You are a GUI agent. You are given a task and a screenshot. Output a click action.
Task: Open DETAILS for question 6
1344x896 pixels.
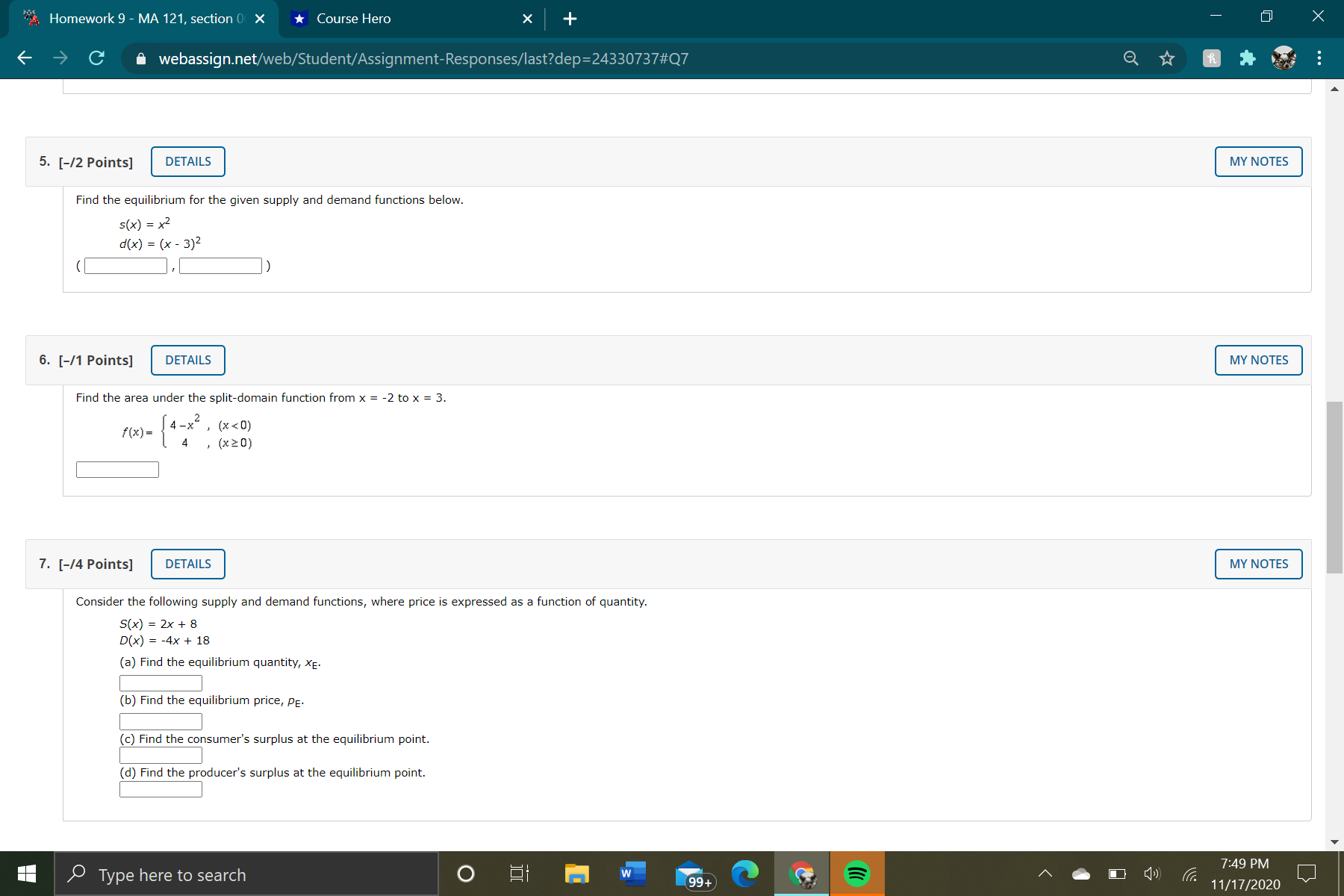(188, 361)
